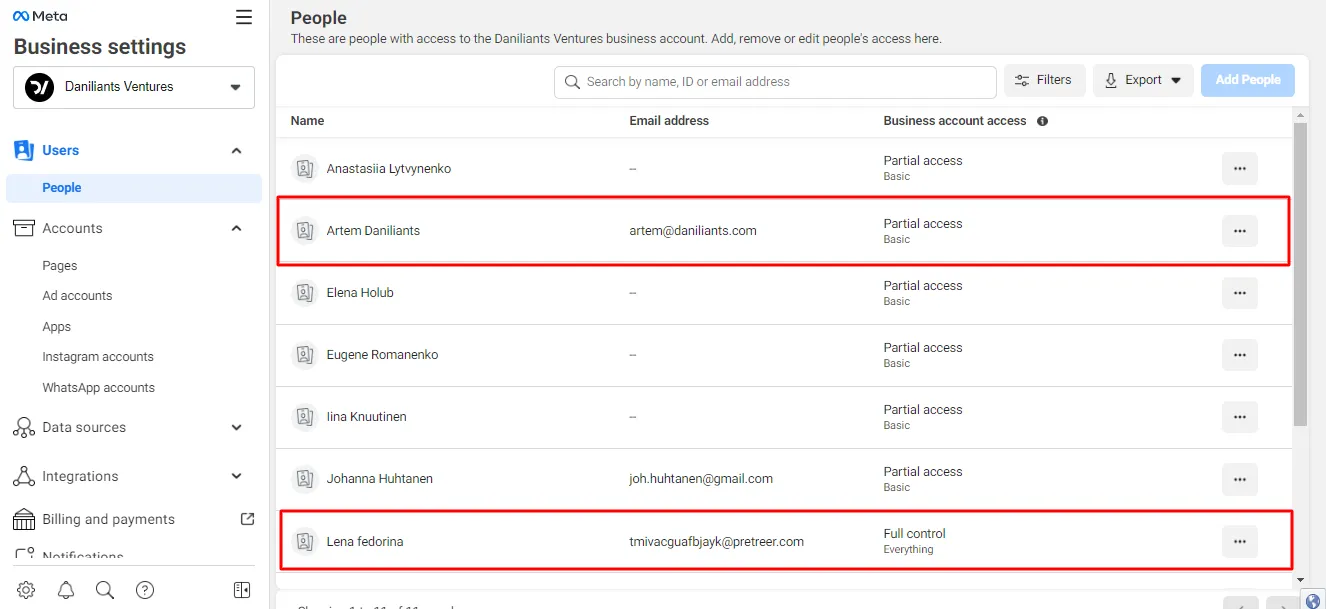Select the name Johanna Huhtanen
The width and height of the screenshot is (1326, 609).
tap(380, 479)
